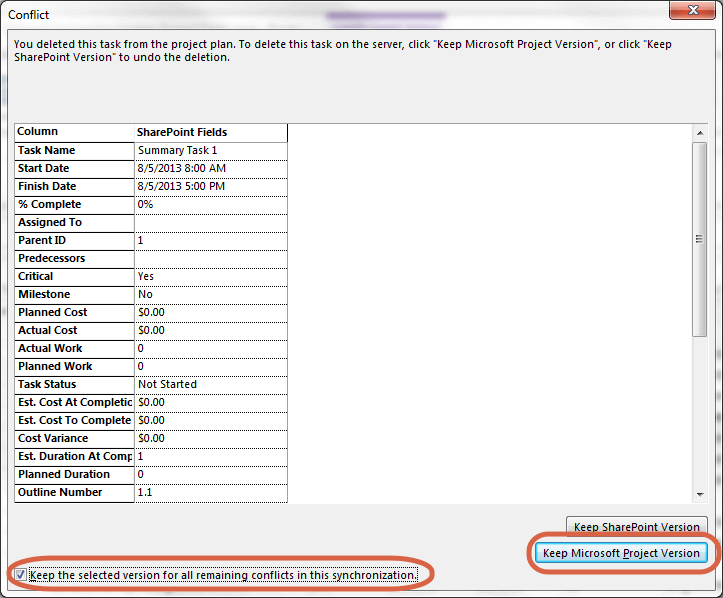Click the '0%' value cell

click(211, 204)
